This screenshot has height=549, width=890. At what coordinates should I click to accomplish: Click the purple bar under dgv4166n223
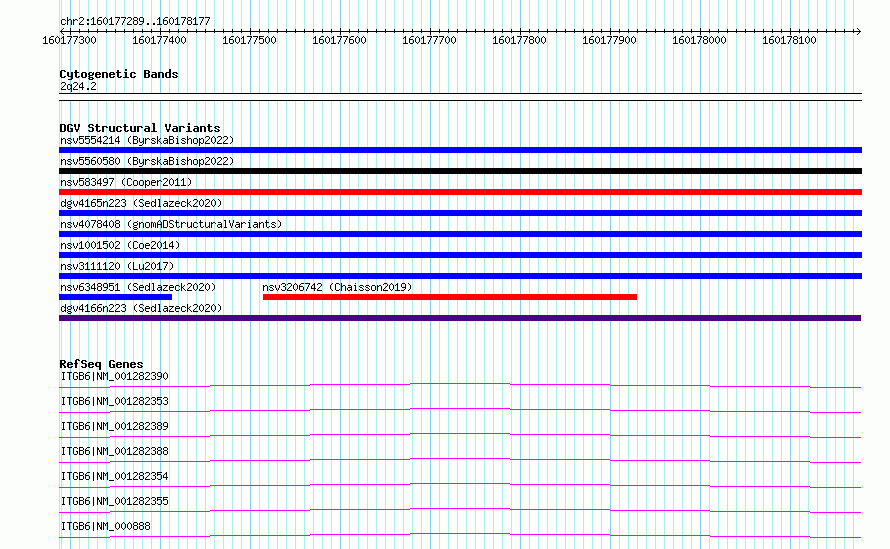point(460,318)
